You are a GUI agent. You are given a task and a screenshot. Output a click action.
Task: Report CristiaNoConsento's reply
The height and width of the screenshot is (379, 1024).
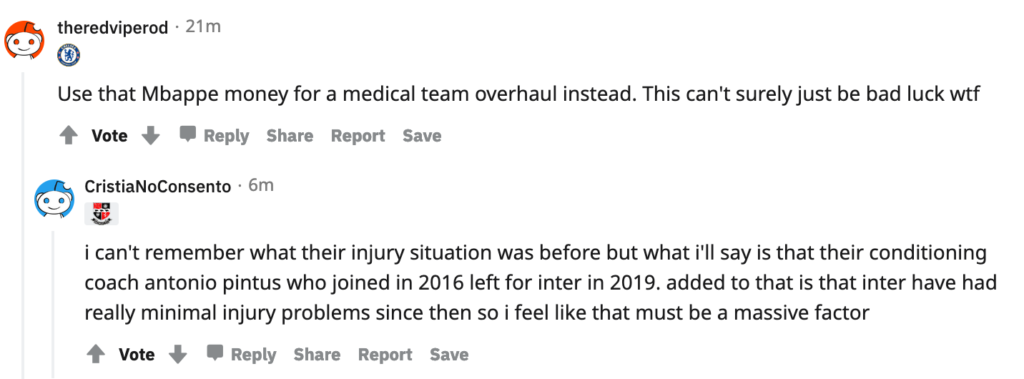385,354
